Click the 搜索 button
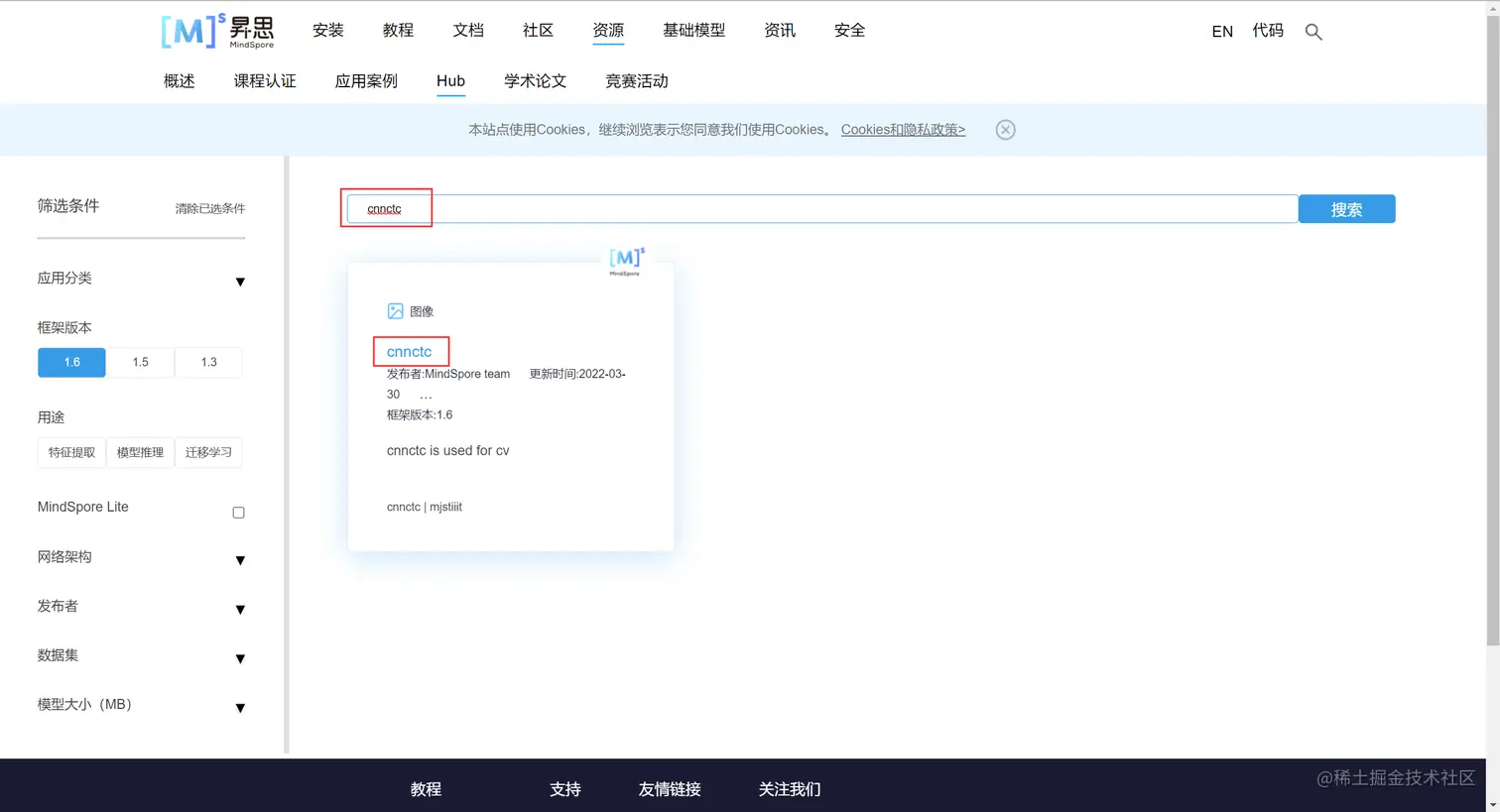The height and width of the screenshot is (812, 1500). coord(1346,209)
